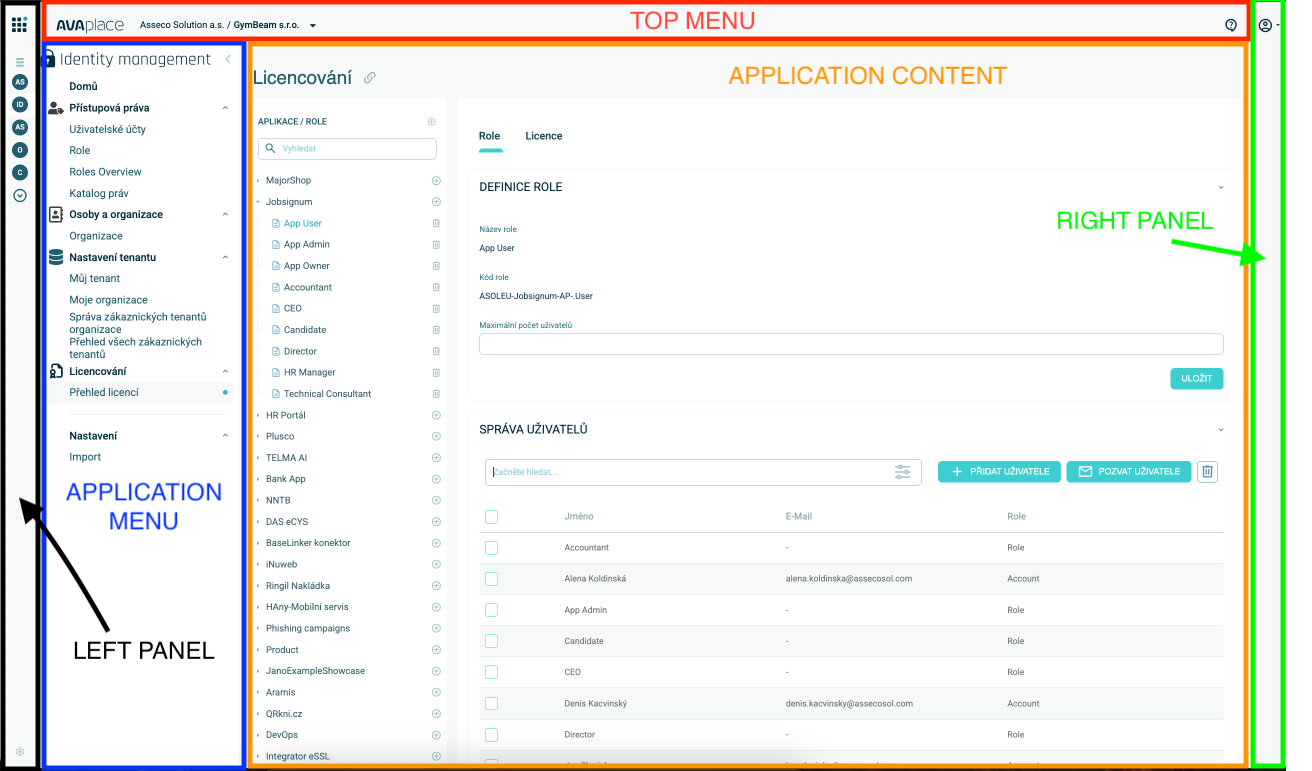Open the tenant selector dropdown arrow
This screenshot has height=771, width=1312.
click(x=312, y=25)
